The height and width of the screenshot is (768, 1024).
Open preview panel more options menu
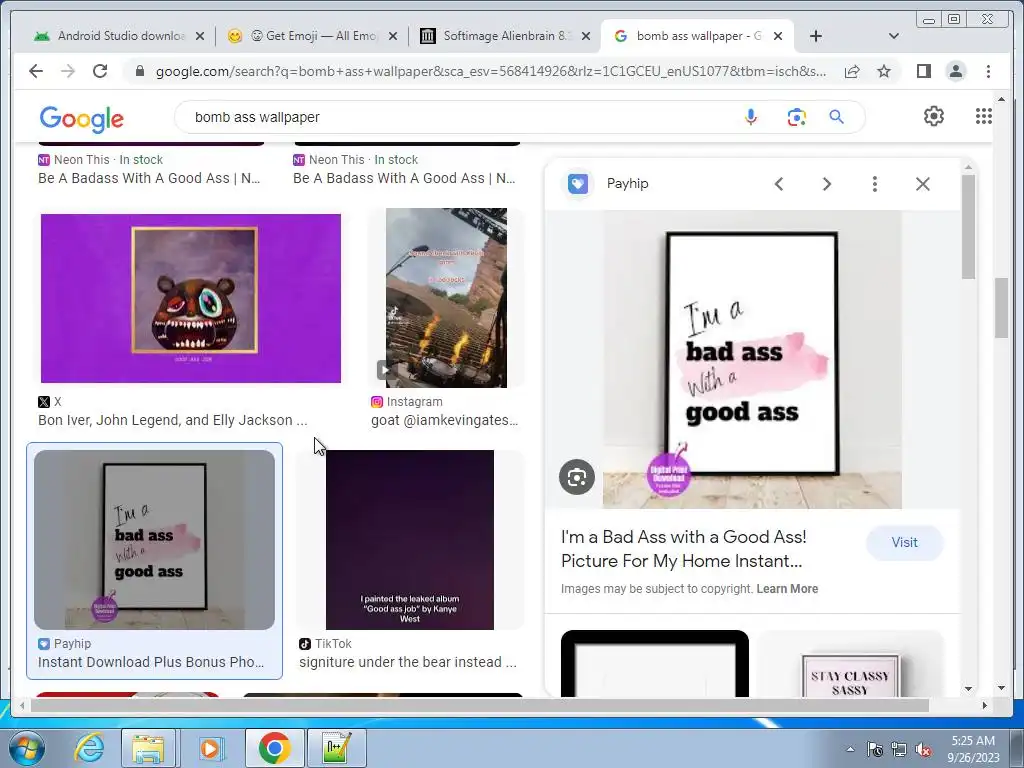point(874,184)
